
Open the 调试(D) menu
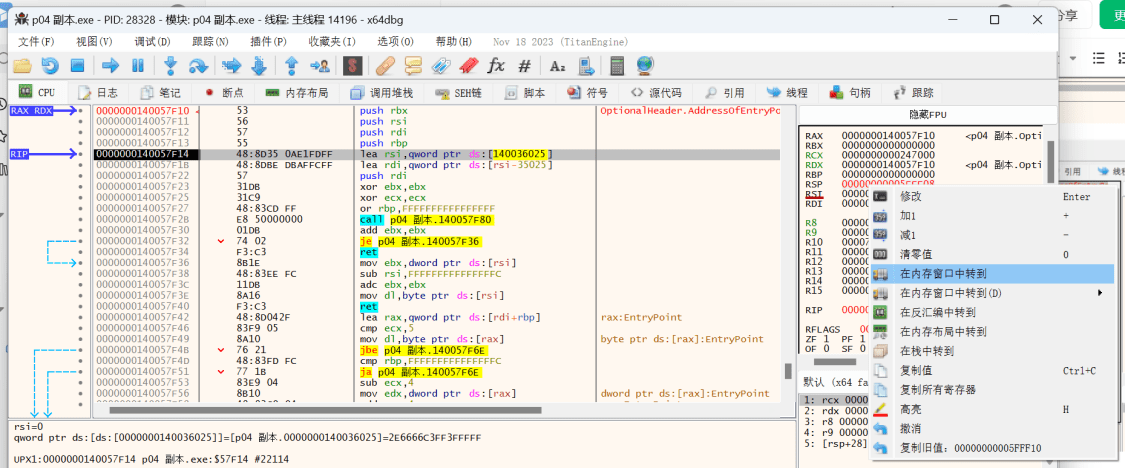(152, 42)
